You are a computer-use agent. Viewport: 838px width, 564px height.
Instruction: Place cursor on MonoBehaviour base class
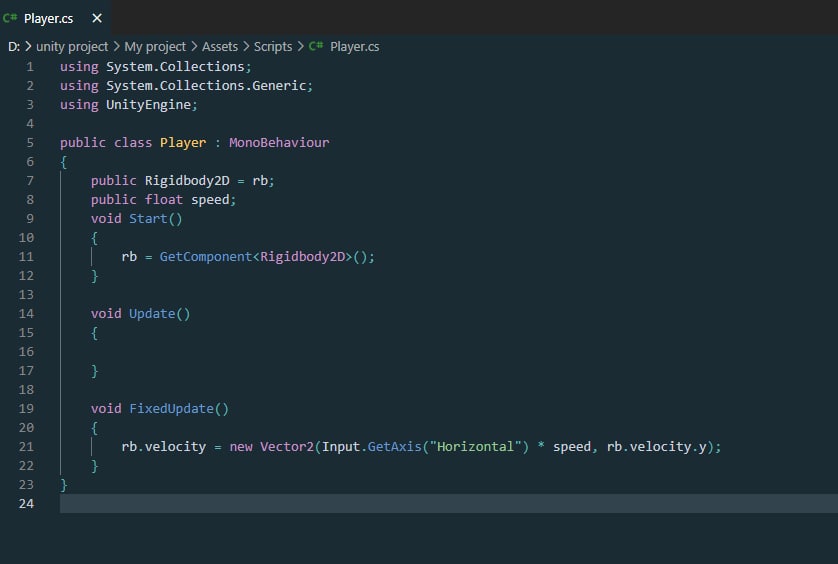279,143
